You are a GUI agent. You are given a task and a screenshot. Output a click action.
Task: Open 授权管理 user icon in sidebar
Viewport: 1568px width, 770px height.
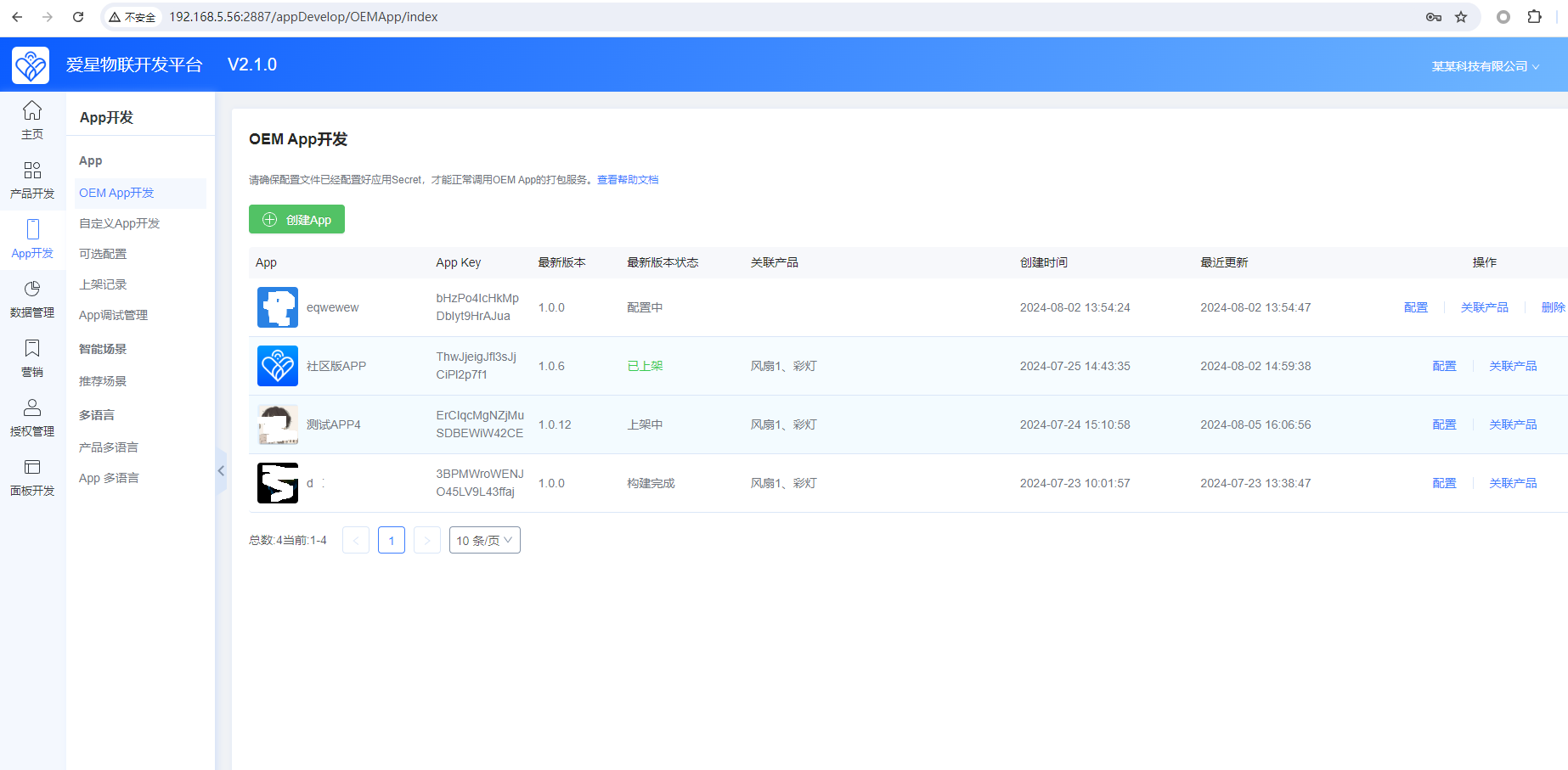click(32, 407)
